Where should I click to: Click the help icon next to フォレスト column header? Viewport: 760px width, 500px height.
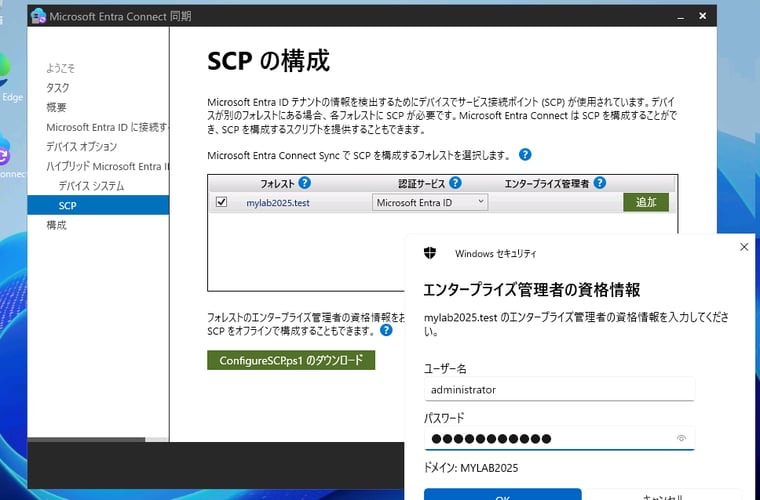click(x=304, y=183)
